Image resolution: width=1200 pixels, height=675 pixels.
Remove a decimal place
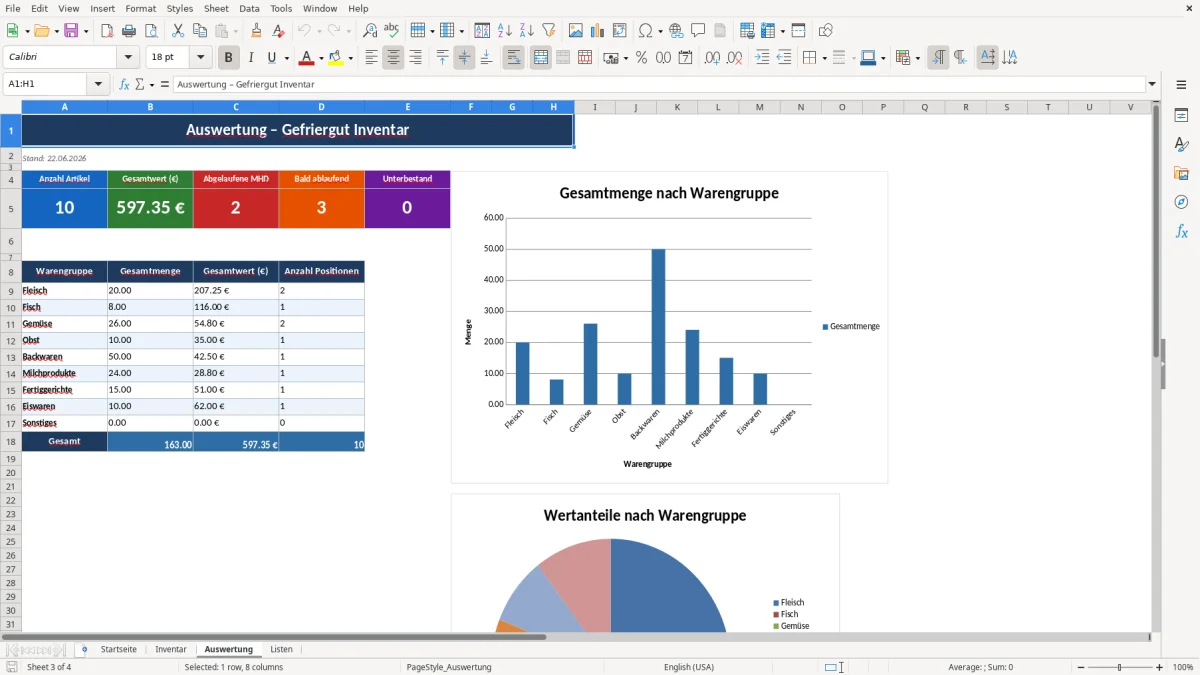pyautogui.click(x=735, y=58)
